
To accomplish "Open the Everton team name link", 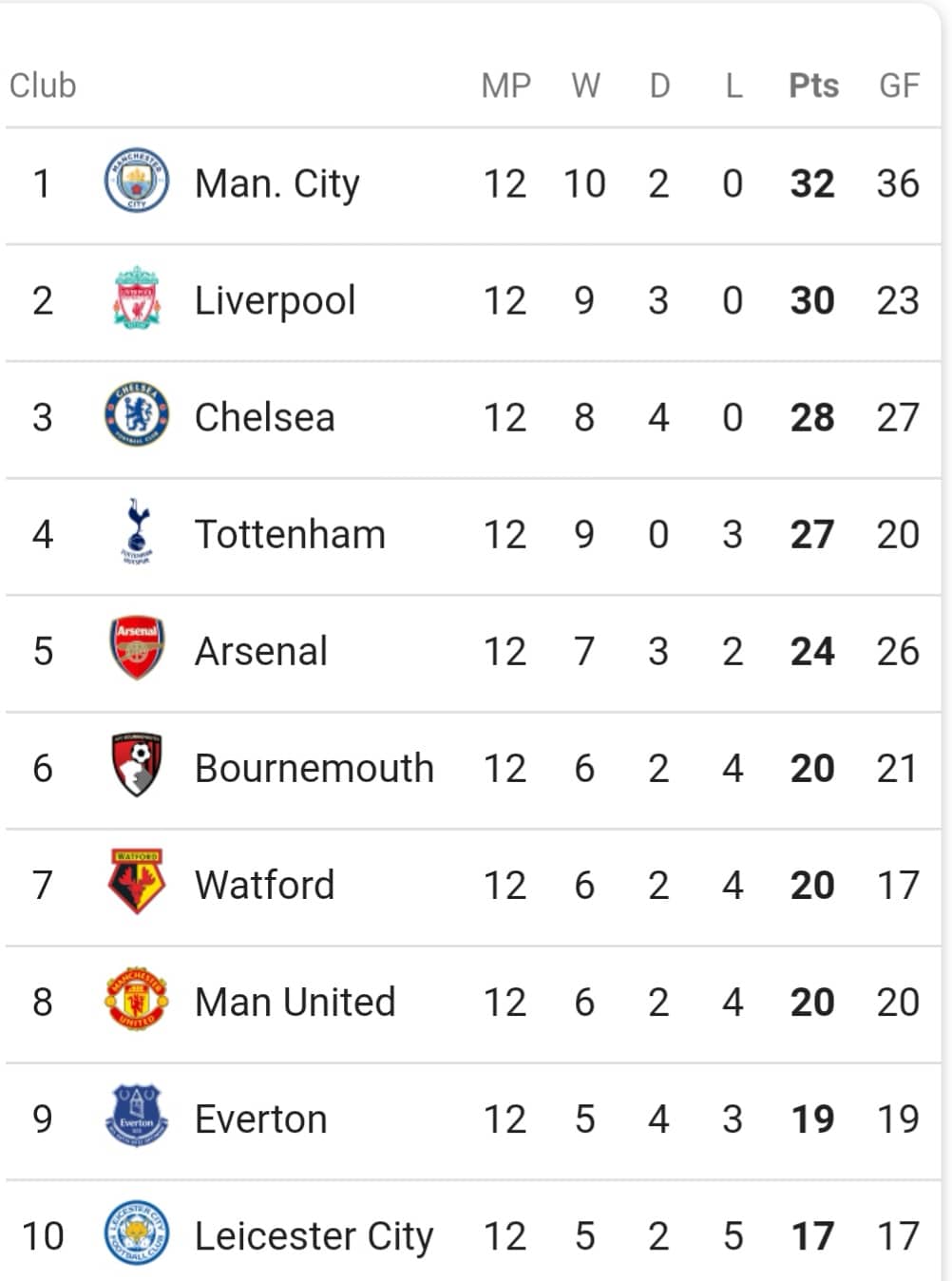I will click(260, 1119).
